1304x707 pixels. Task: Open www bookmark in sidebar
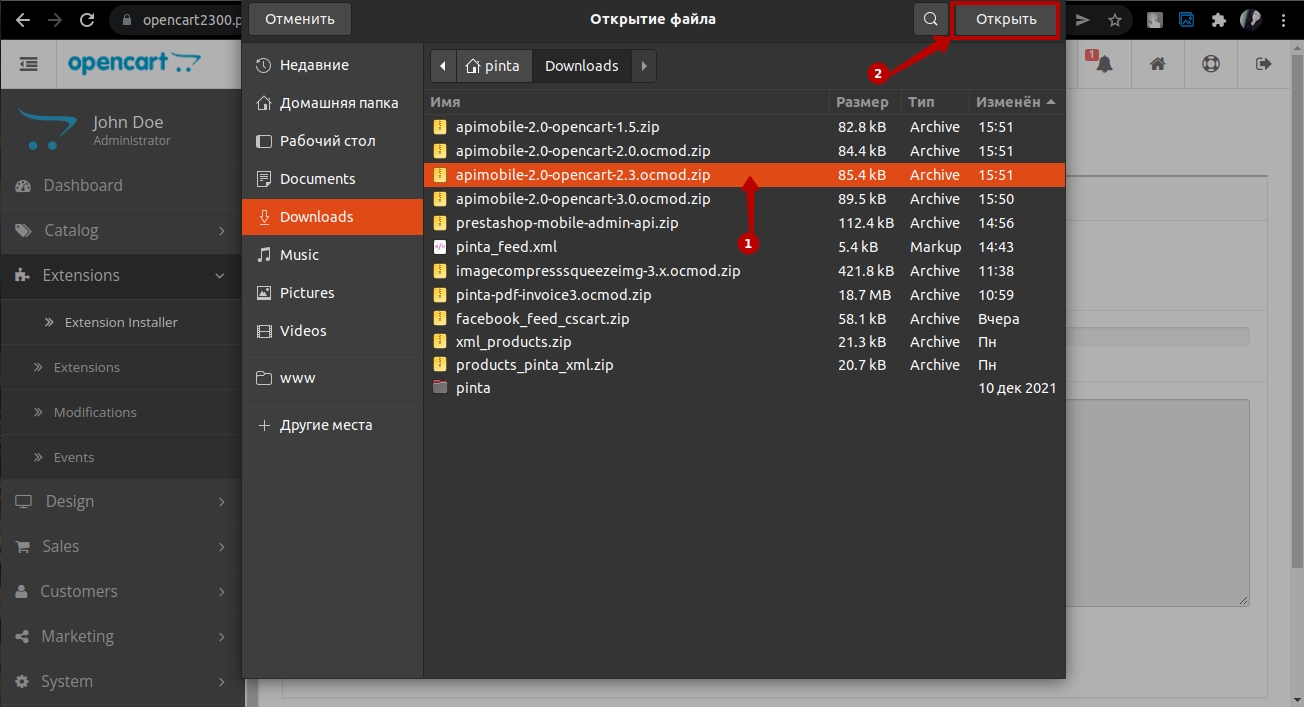point(332,378)
